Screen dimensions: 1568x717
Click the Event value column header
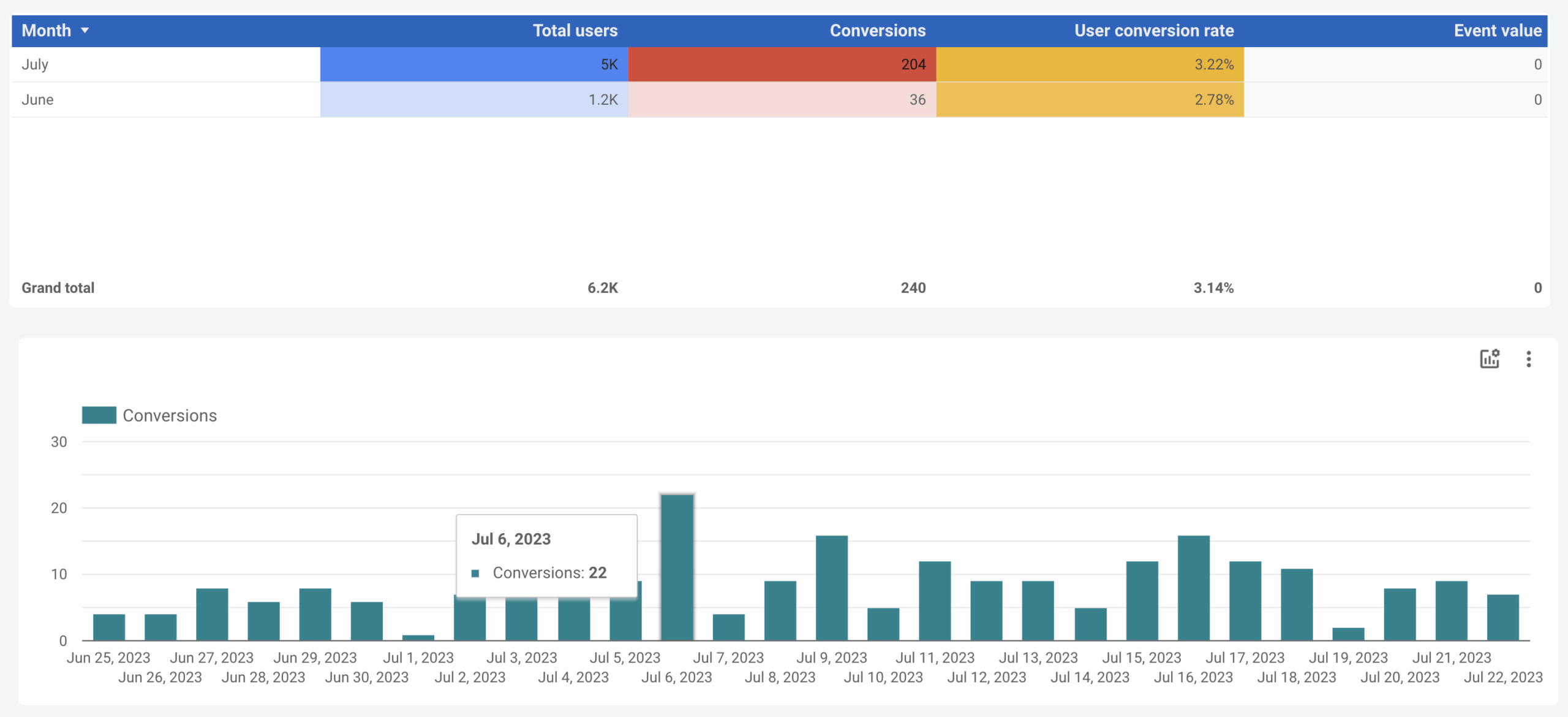1497,31
